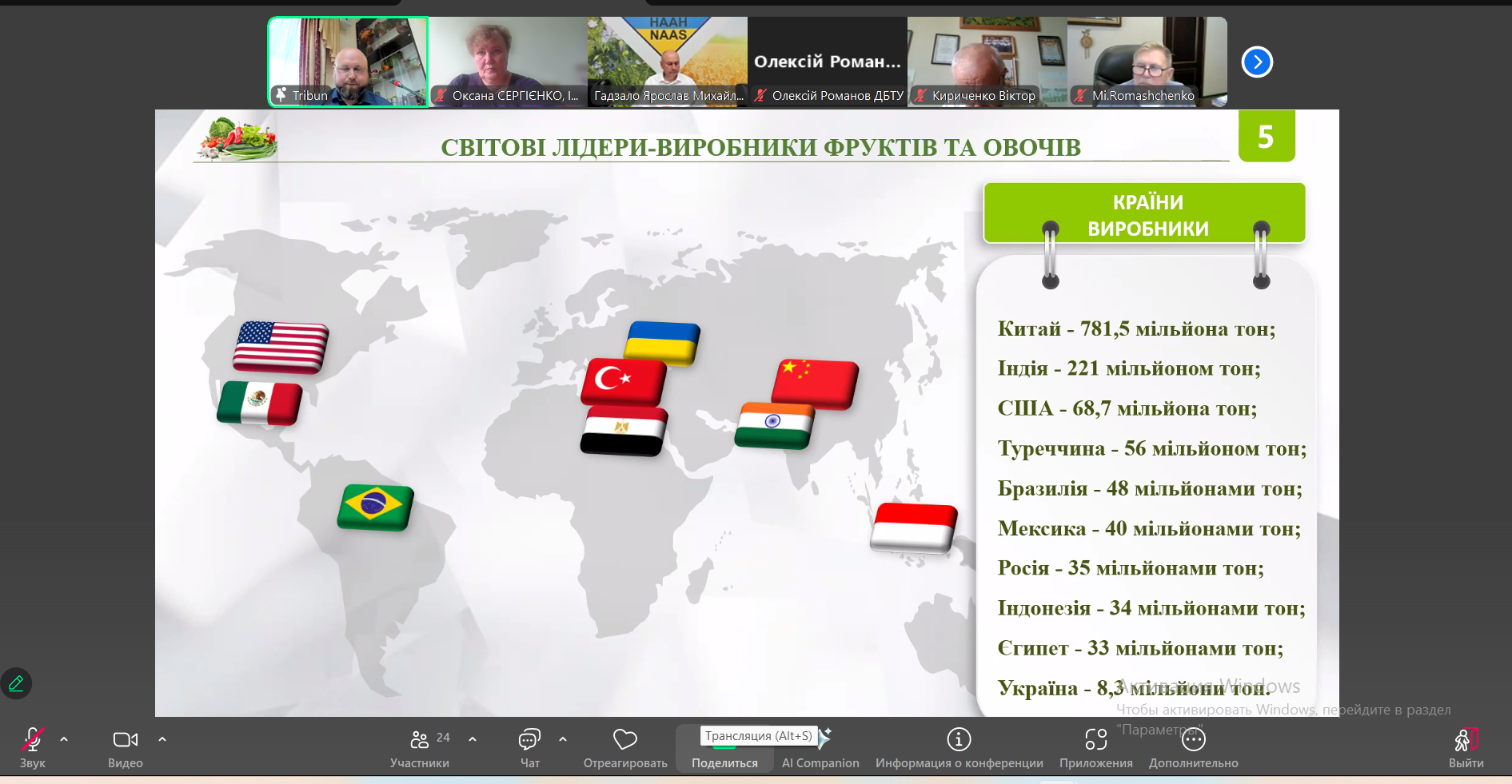
Task: Click the vegetables logo on the slide
Action: click(x=237, y=139)
